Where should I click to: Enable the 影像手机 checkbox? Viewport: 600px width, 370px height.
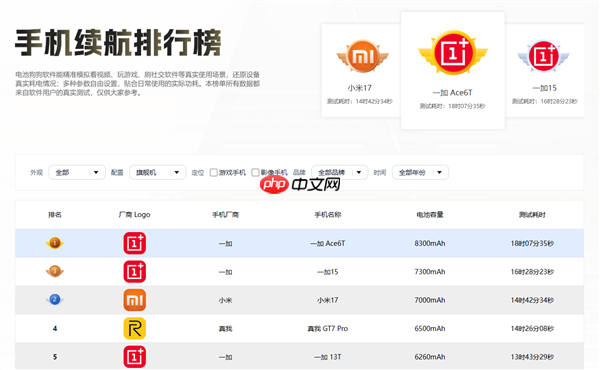click(255, 173)
